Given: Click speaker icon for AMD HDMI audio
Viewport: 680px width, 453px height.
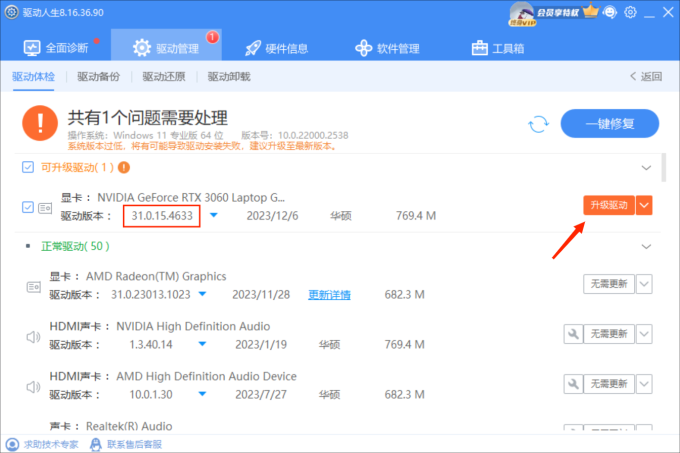Looking at the screenshot, I should tap(33, 387).
